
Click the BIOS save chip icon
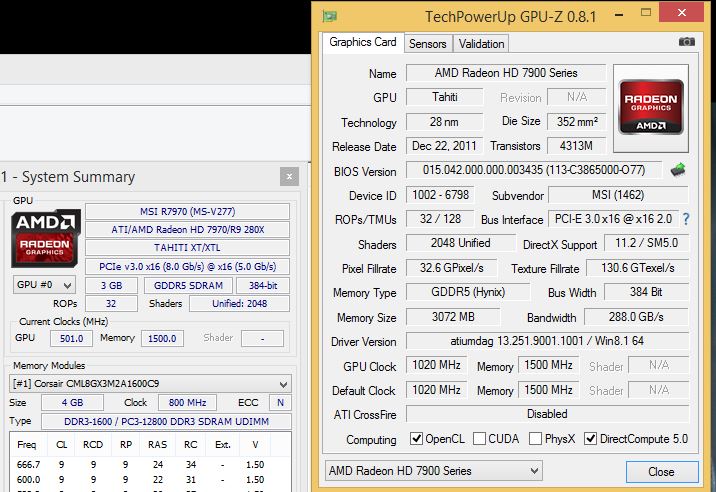[x=678, y=170]
